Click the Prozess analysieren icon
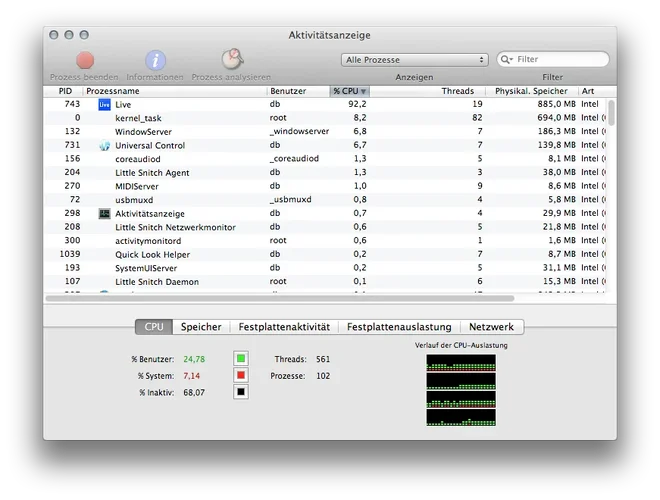The height and width of the screenshot is (500, 660). 231,60
